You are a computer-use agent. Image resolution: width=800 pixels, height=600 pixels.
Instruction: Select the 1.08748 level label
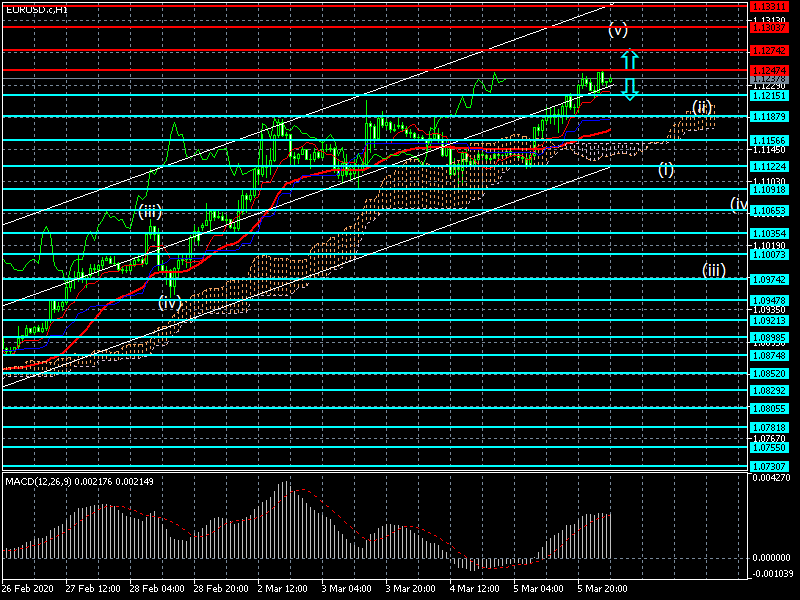coord(768,356)
